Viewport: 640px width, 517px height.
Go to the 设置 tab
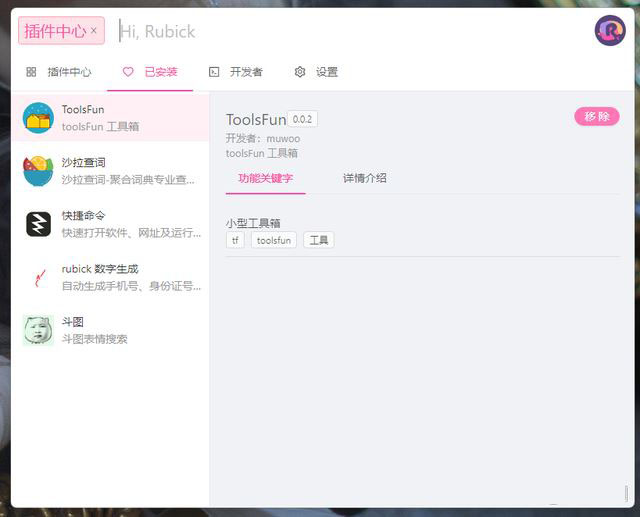316,72
